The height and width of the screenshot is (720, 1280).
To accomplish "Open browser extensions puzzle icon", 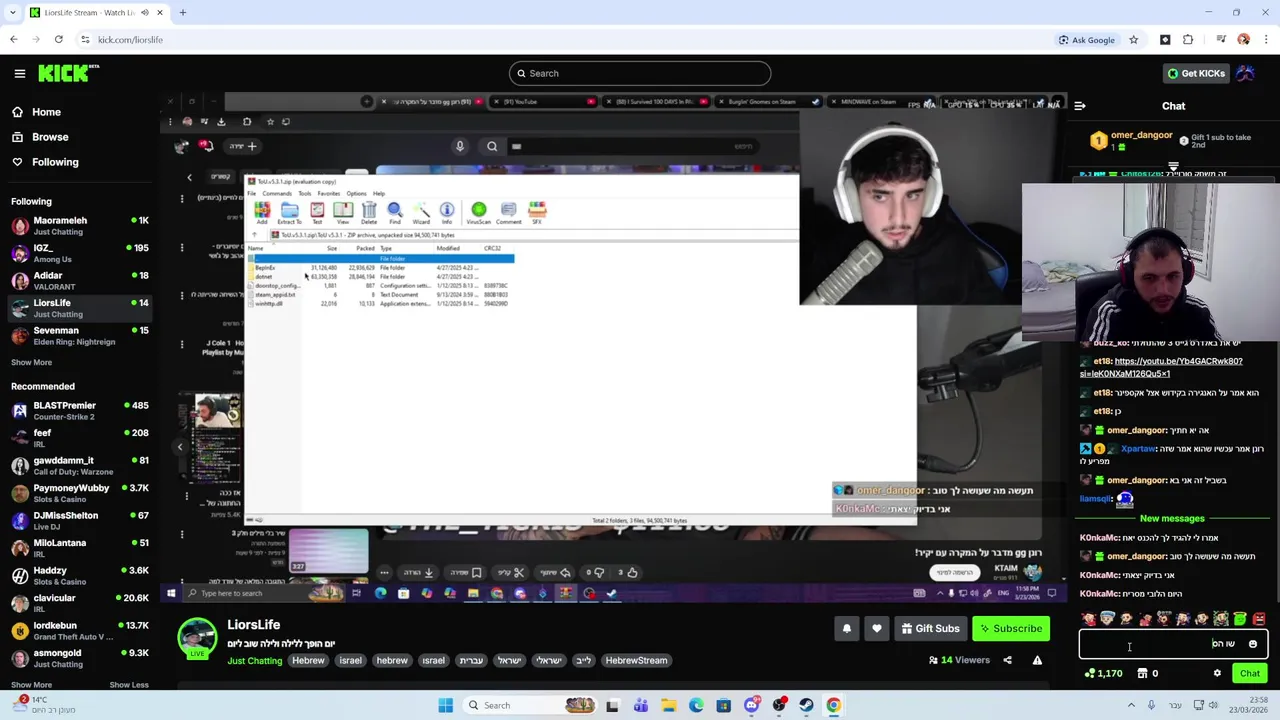I will pos(1188,40).
